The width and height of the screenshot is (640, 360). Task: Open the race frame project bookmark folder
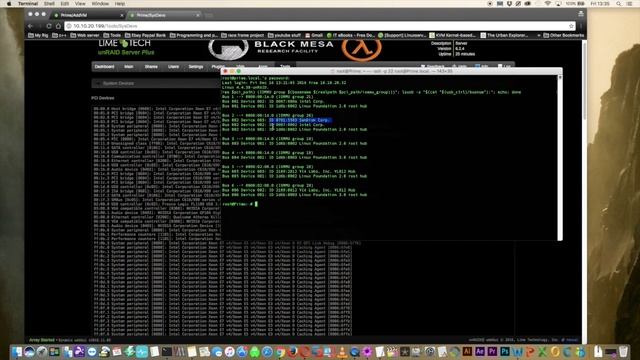[243, 36]
